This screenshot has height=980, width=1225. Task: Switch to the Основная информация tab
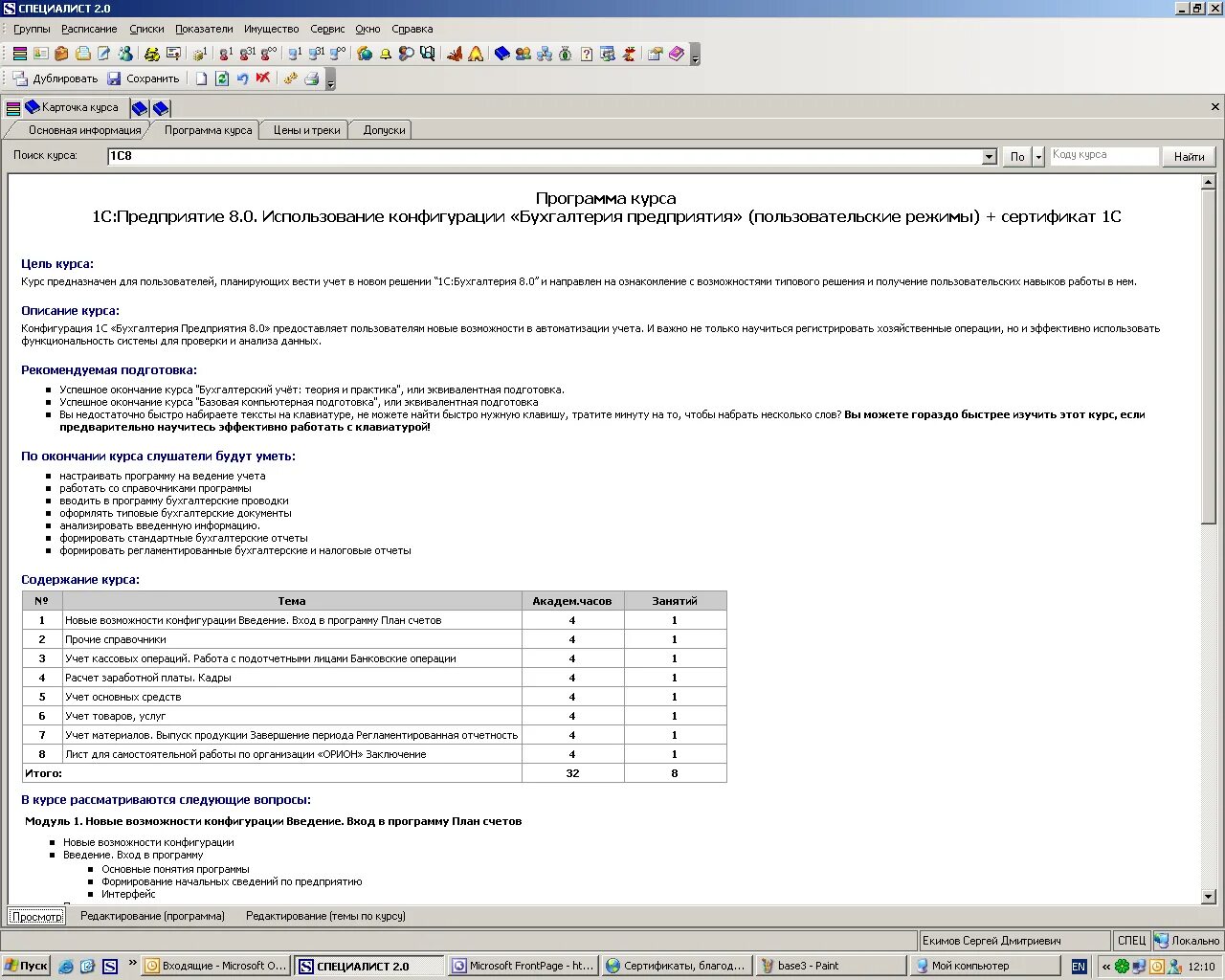coord(80,130)
